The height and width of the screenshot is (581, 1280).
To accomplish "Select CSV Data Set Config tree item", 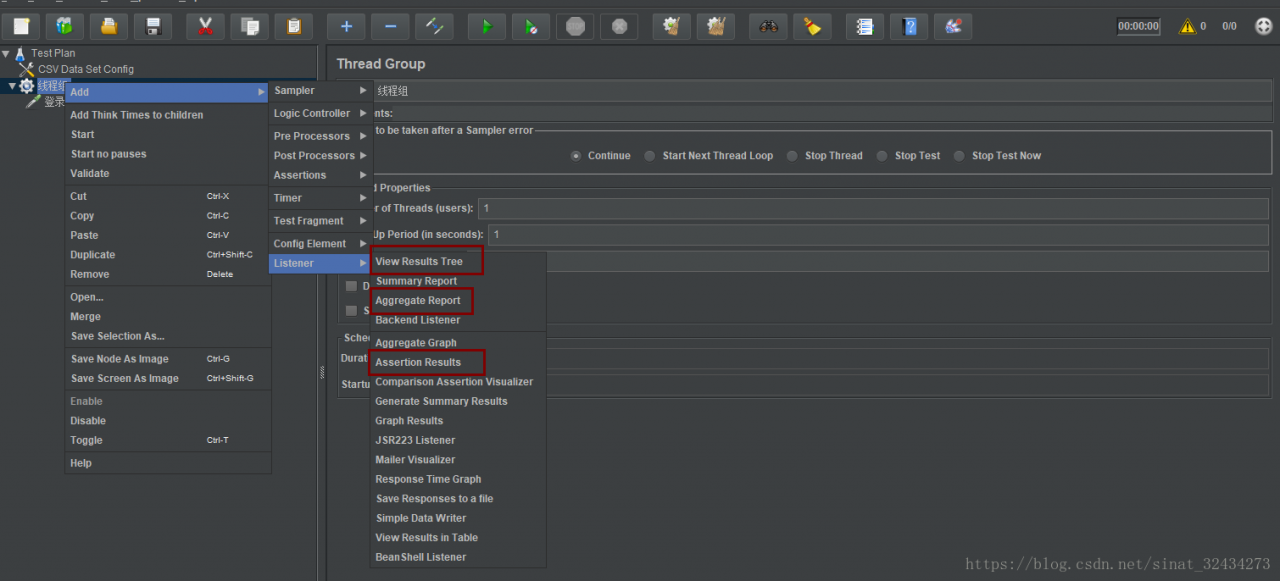I will pyautogui.click(x=85, y=70).
